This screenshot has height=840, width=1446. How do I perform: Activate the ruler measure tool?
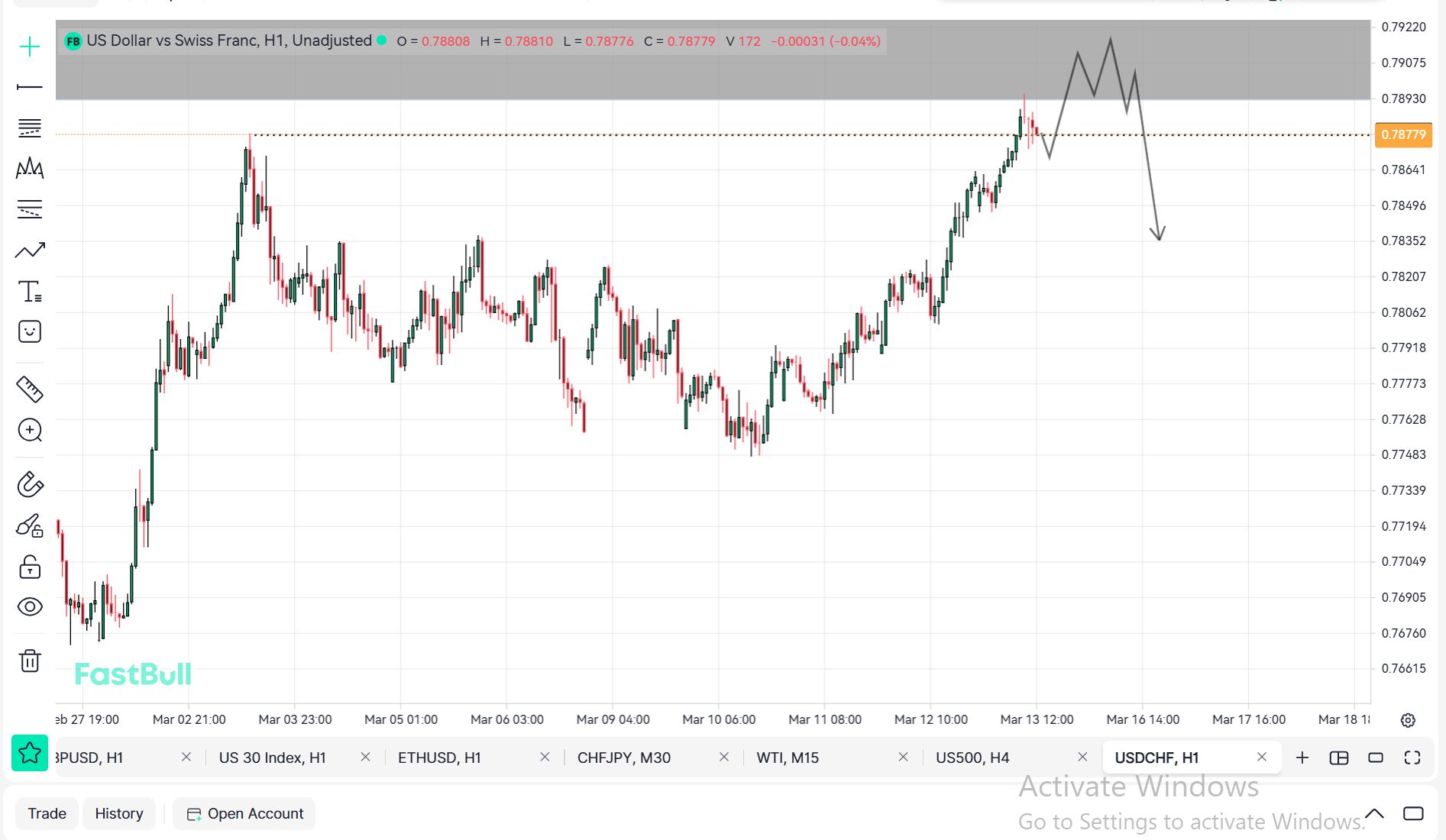pos(30,389)
